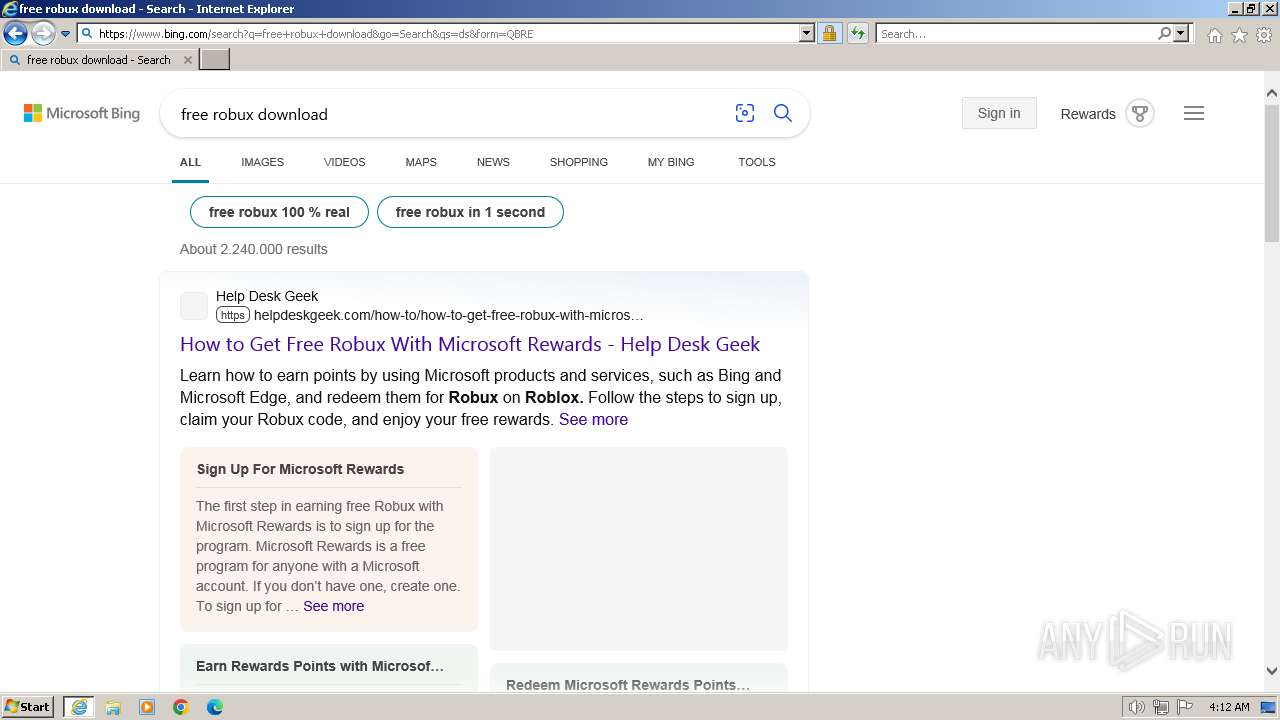Click the Action Center flag tray icon
The width and height of the screenshot is (1280, 720).
1184,707
